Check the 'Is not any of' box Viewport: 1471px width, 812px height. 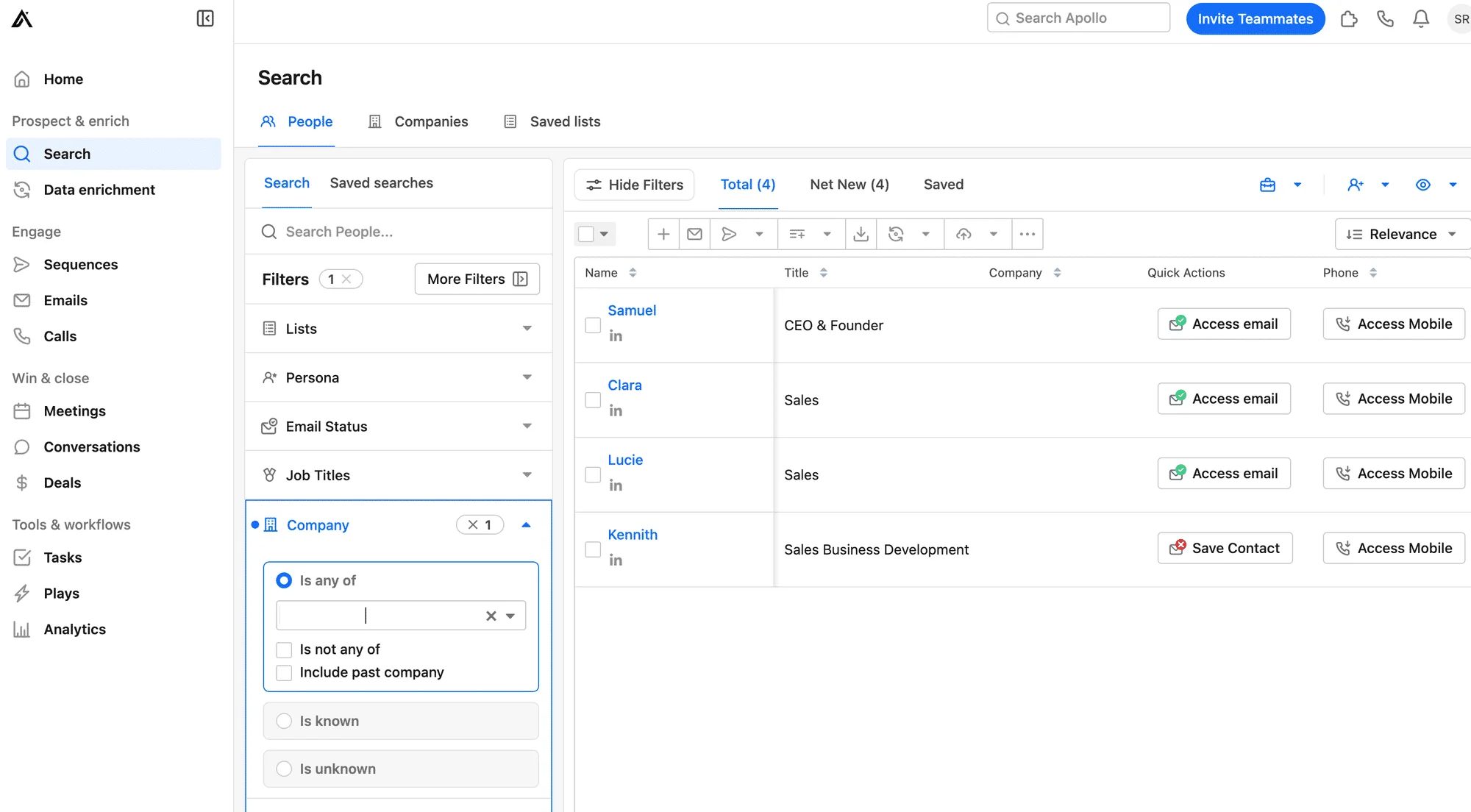tap(284, 649)
